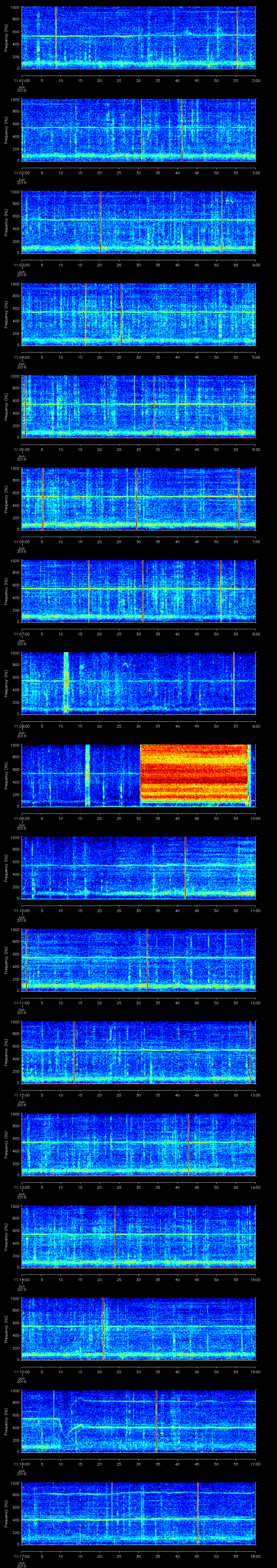View the spectrogram panel starting at 11:12:00
Screen dimensions: 277x1568
pyautogui.click(x=139, y=1052)
